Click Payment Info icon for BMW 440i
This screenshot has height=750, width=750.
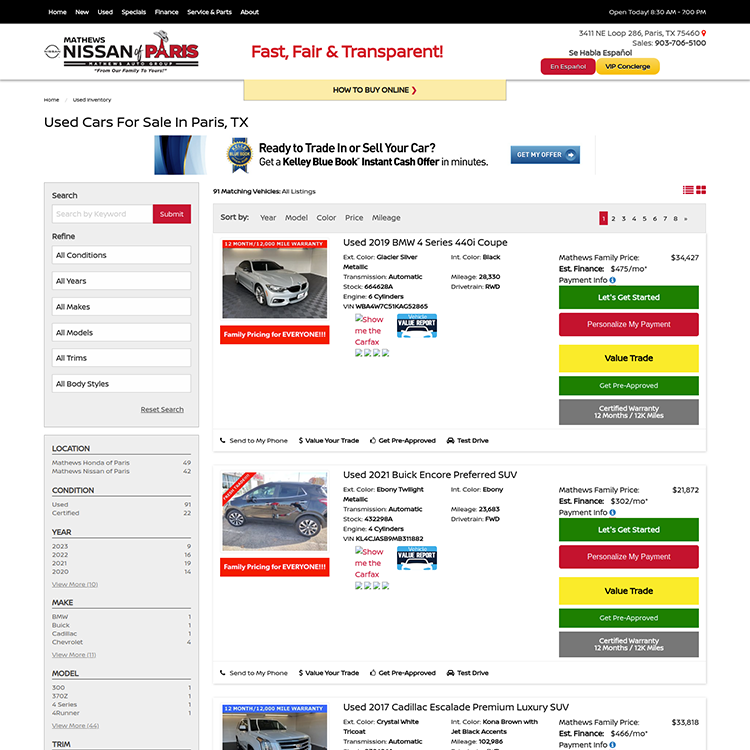[x=613, y=280]
